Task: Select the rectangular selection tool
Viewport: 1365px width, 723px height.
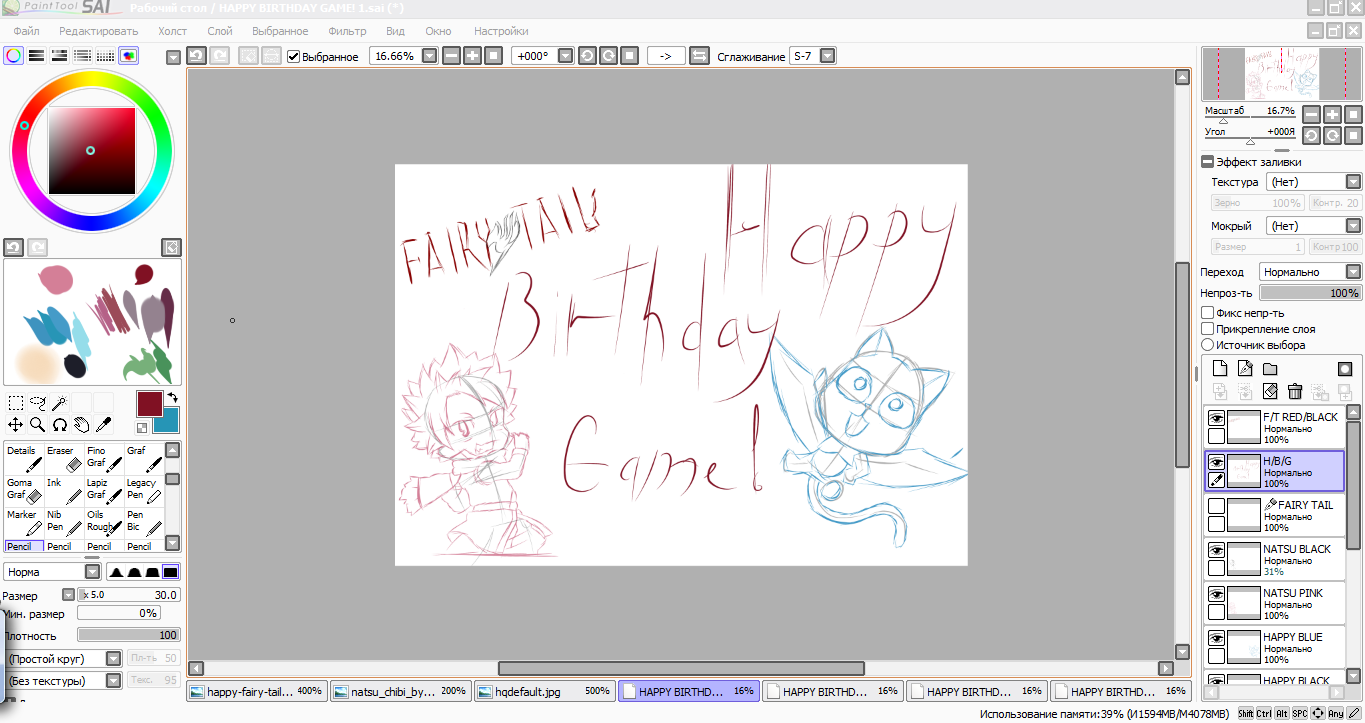Action: (x=16, y=403)
